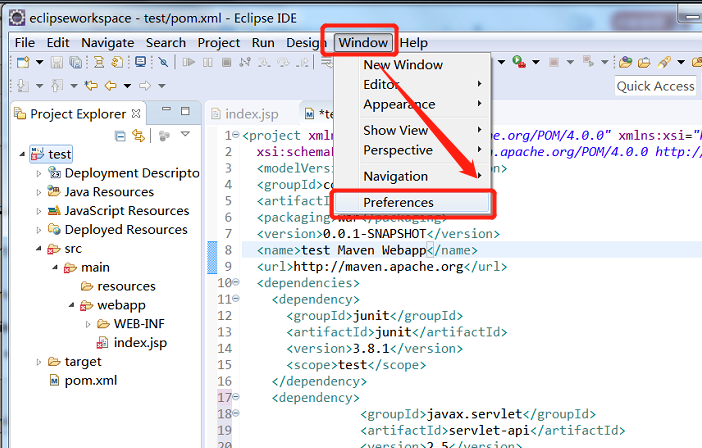This screenshot has width=702, height=448.
Task: Toggle Link with Editor in Project Explorer
Action: tap(139, 136)
